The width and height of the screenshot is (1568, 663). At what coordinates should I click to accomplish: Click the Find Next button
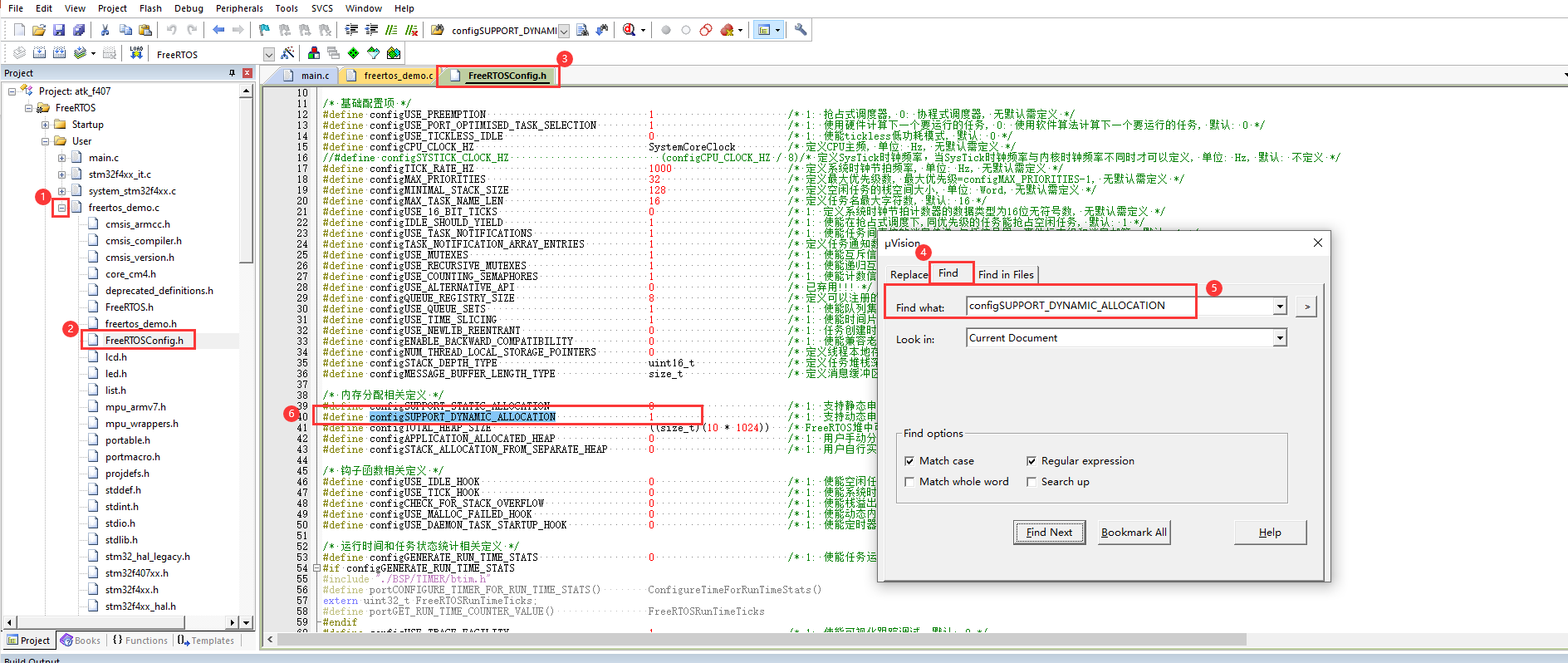1049,533
